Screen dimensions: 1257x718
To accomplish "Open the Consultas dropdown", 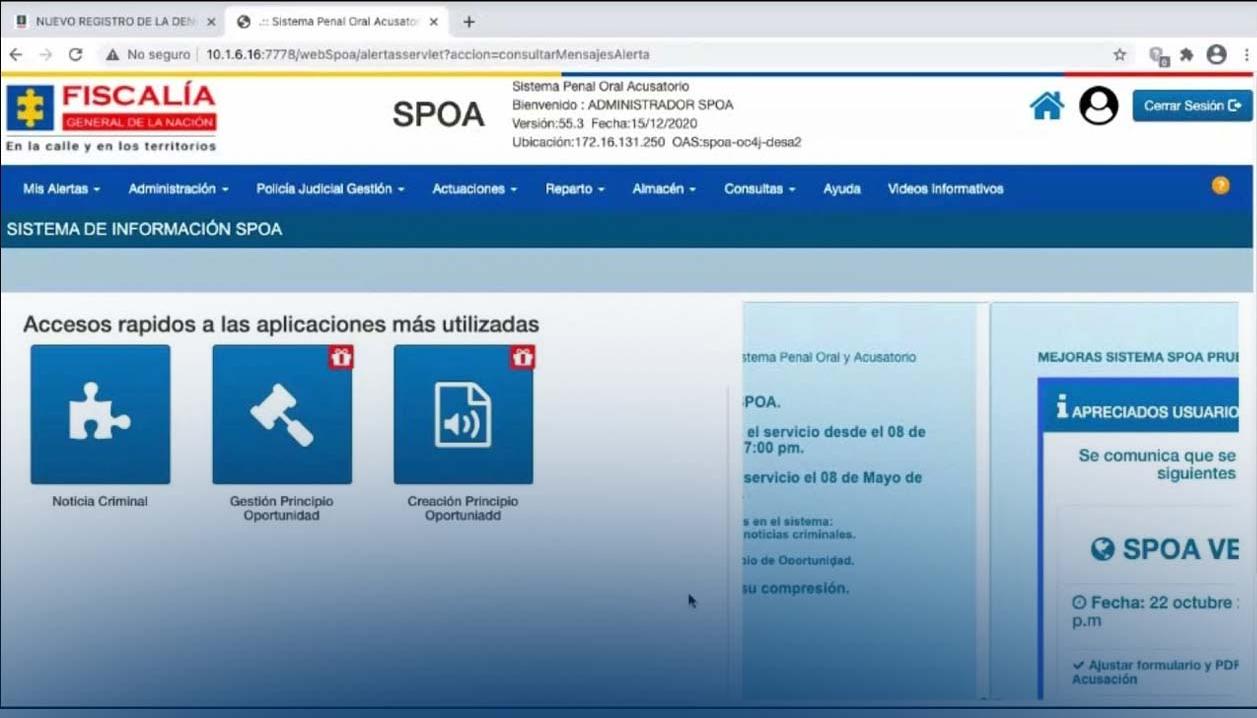I will pos(759,189).
